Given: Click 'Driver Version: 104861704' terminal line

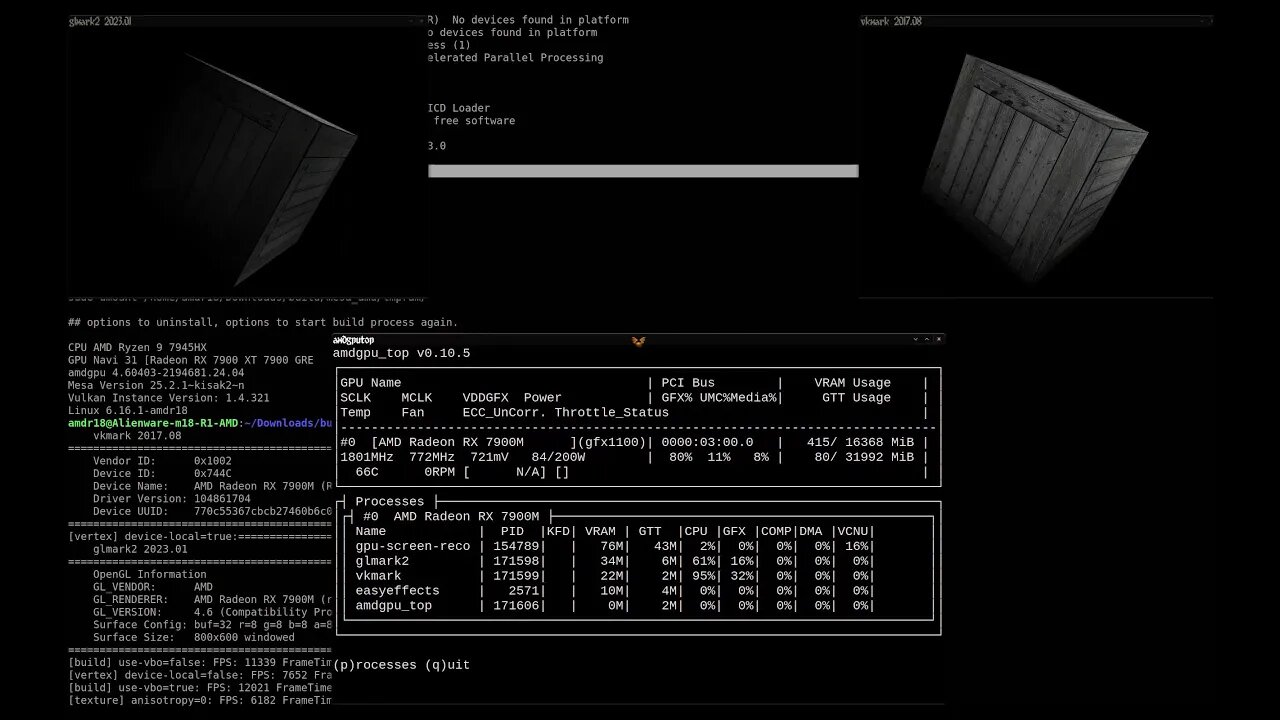Looking at the screenshot, I should (172, 499).
